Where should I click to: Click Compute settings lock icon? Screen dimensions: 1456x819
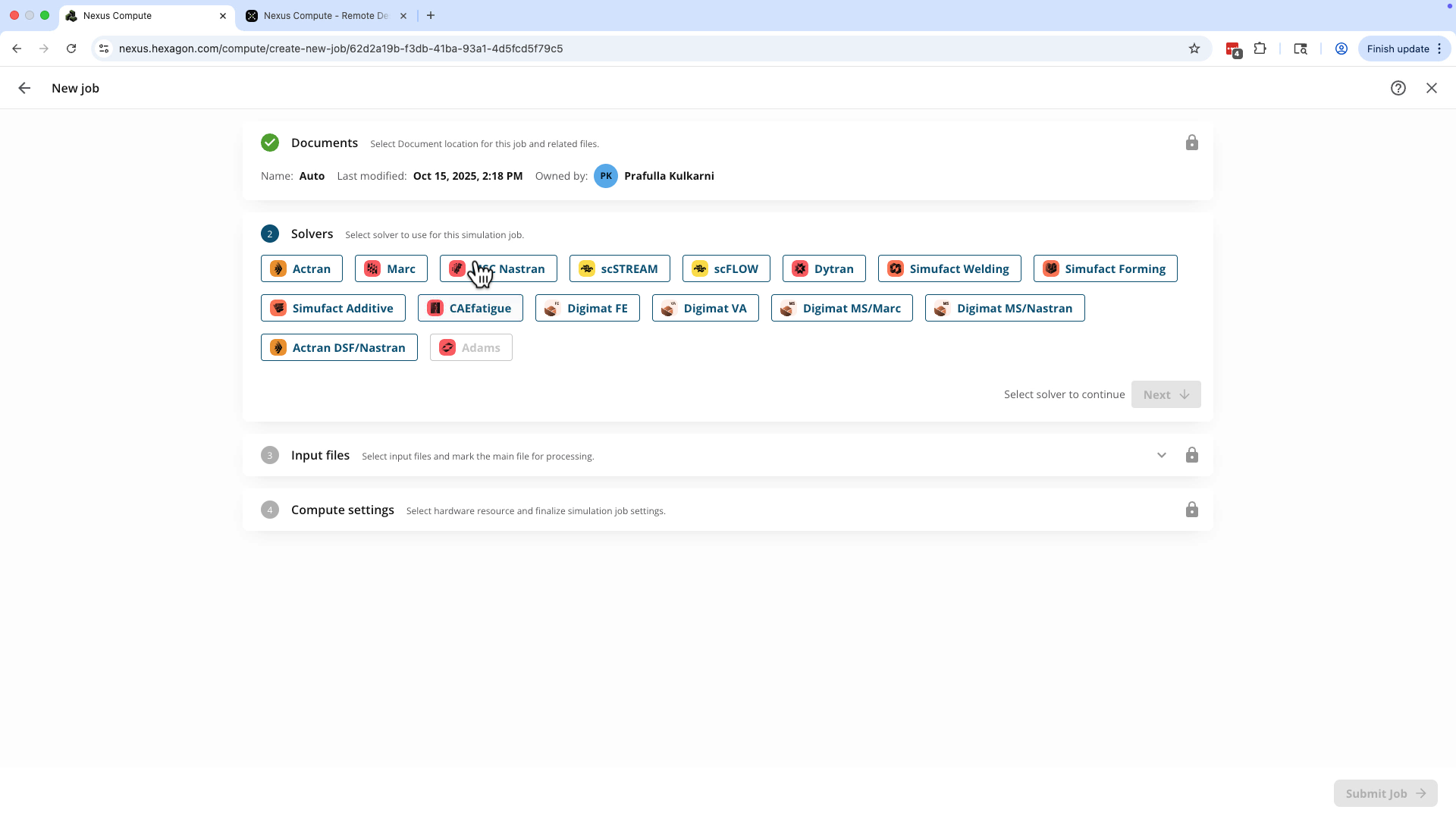pyautogui.click(x=1192, y=510)
